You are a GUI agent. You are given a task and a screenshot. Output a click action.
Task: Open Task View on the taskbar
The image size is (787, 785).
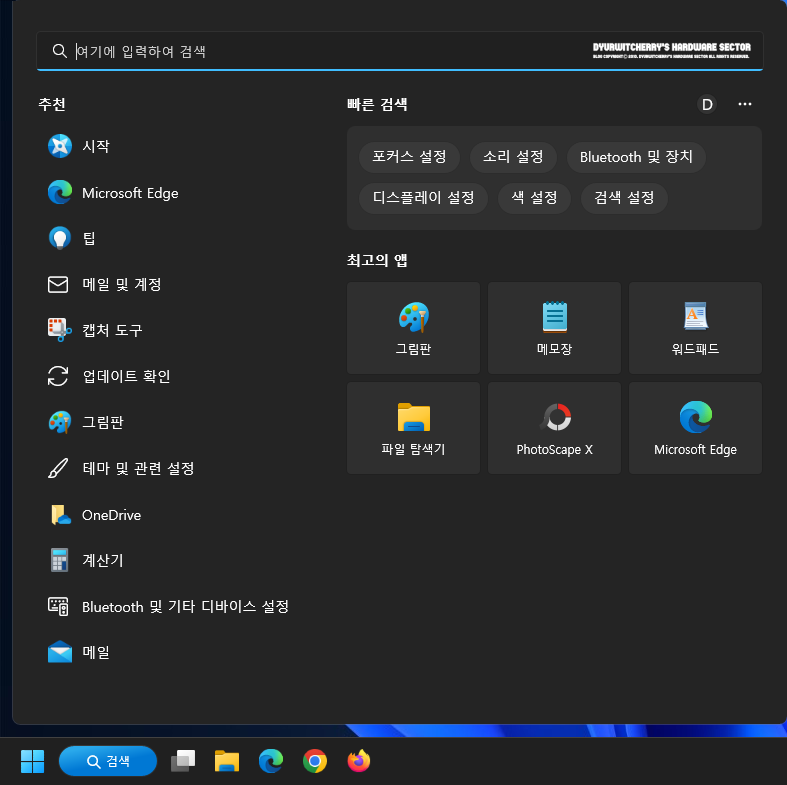click(183, 761)
